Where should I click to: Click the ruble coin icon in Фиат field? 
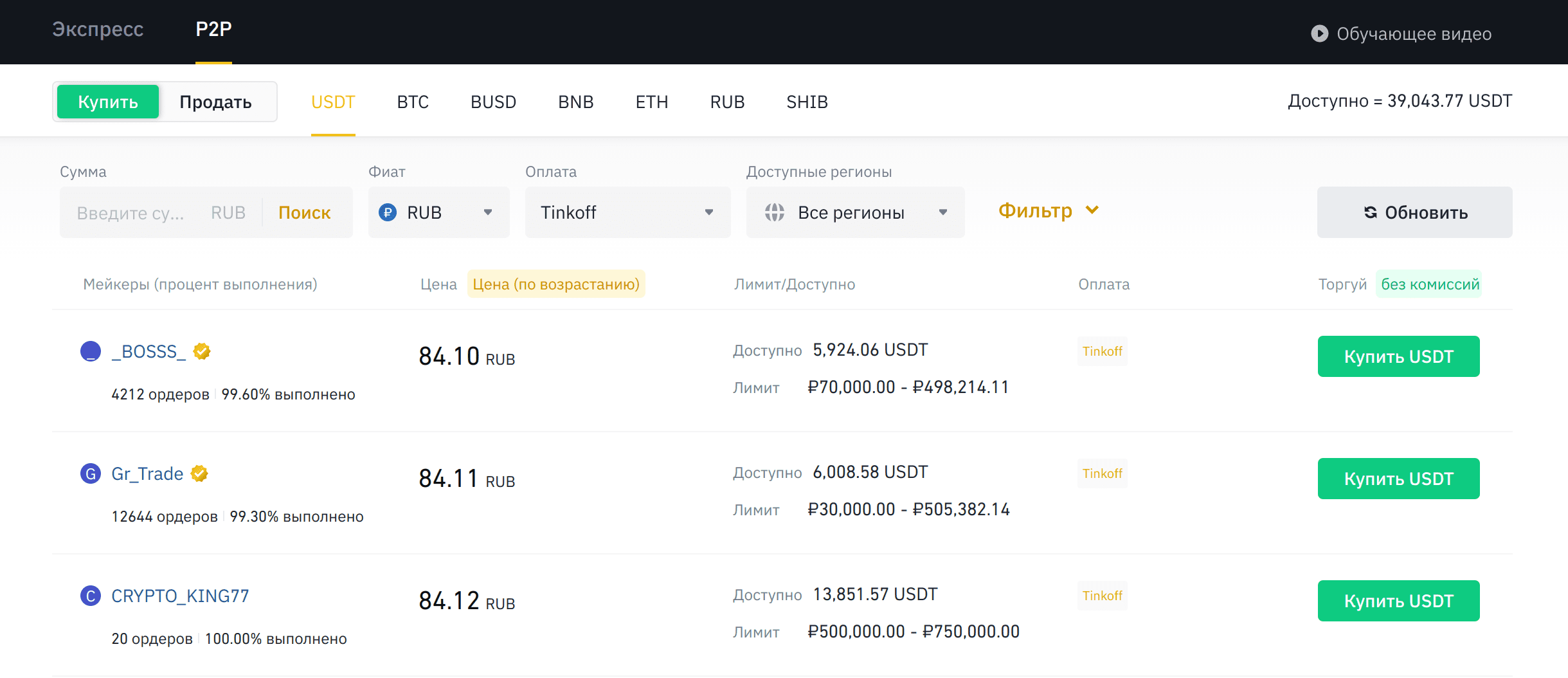[x=386, y=212]
